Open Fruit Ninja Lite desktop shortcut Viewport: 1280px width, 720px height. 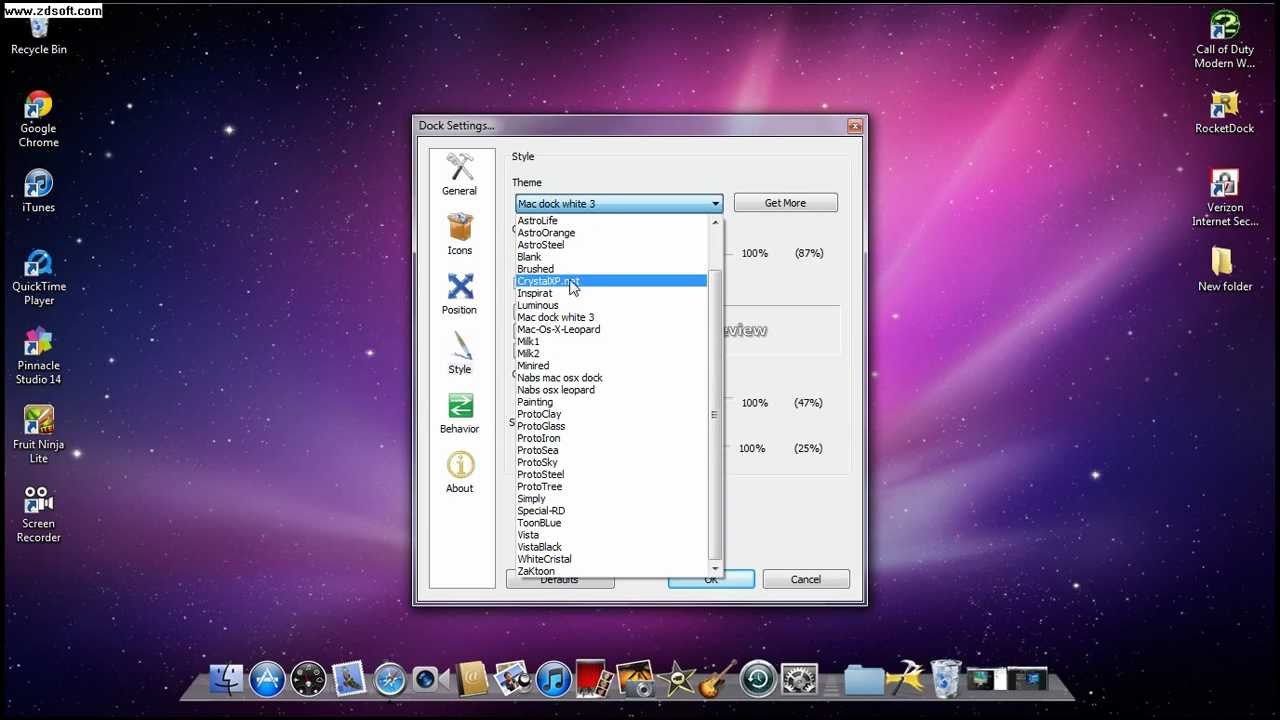click(x=38, y=435)
